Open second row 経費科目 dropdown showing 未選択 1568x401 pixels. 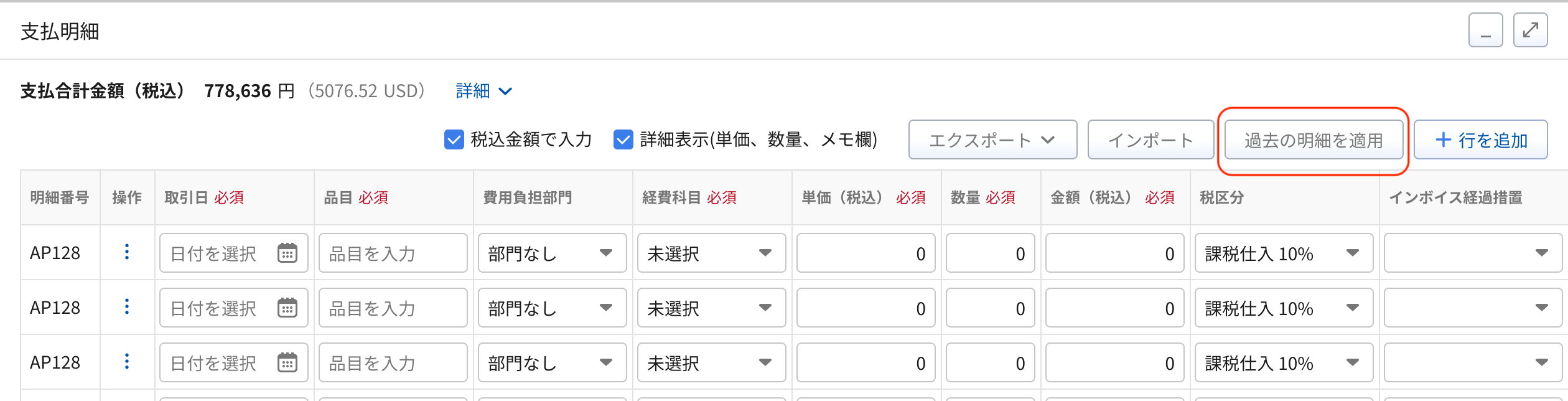pos(711,308)
